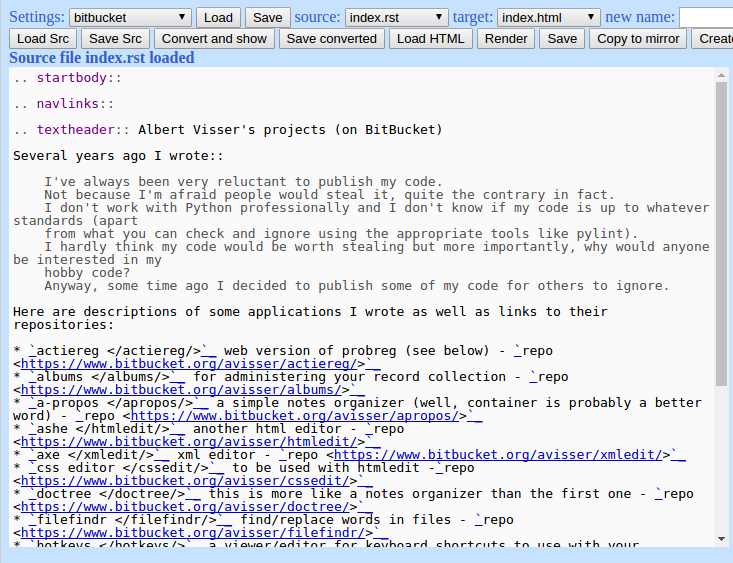The width and height of the screenshot is (733, 563).
Task: Click Convert and show button
Action: point(214,39)
